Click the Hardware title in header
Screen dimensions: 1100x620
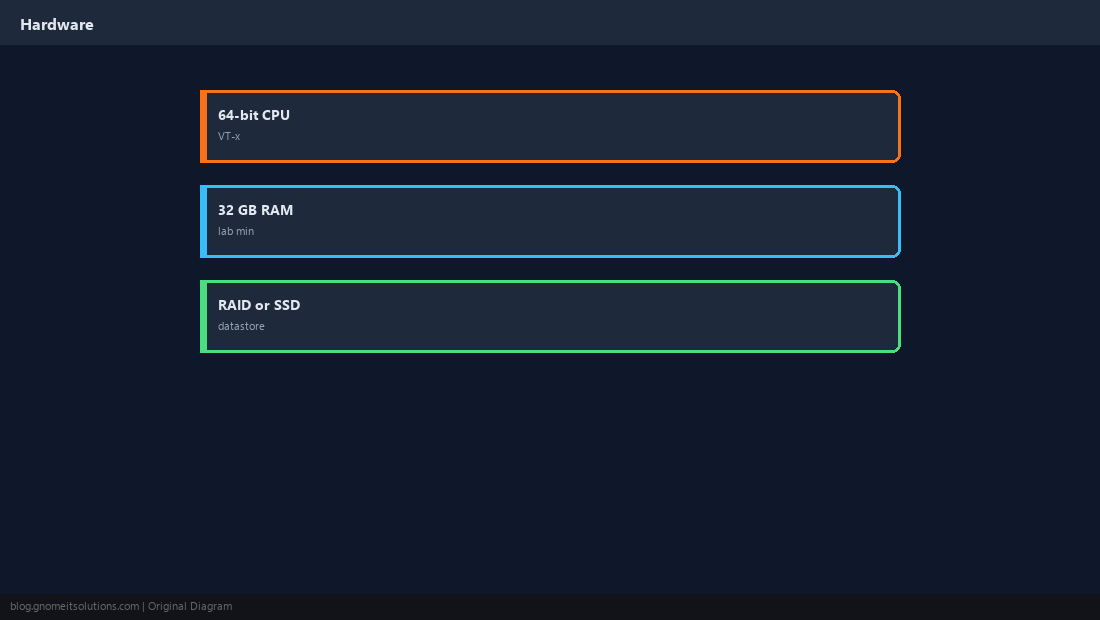pyautogui.click(x=57, y=25)
